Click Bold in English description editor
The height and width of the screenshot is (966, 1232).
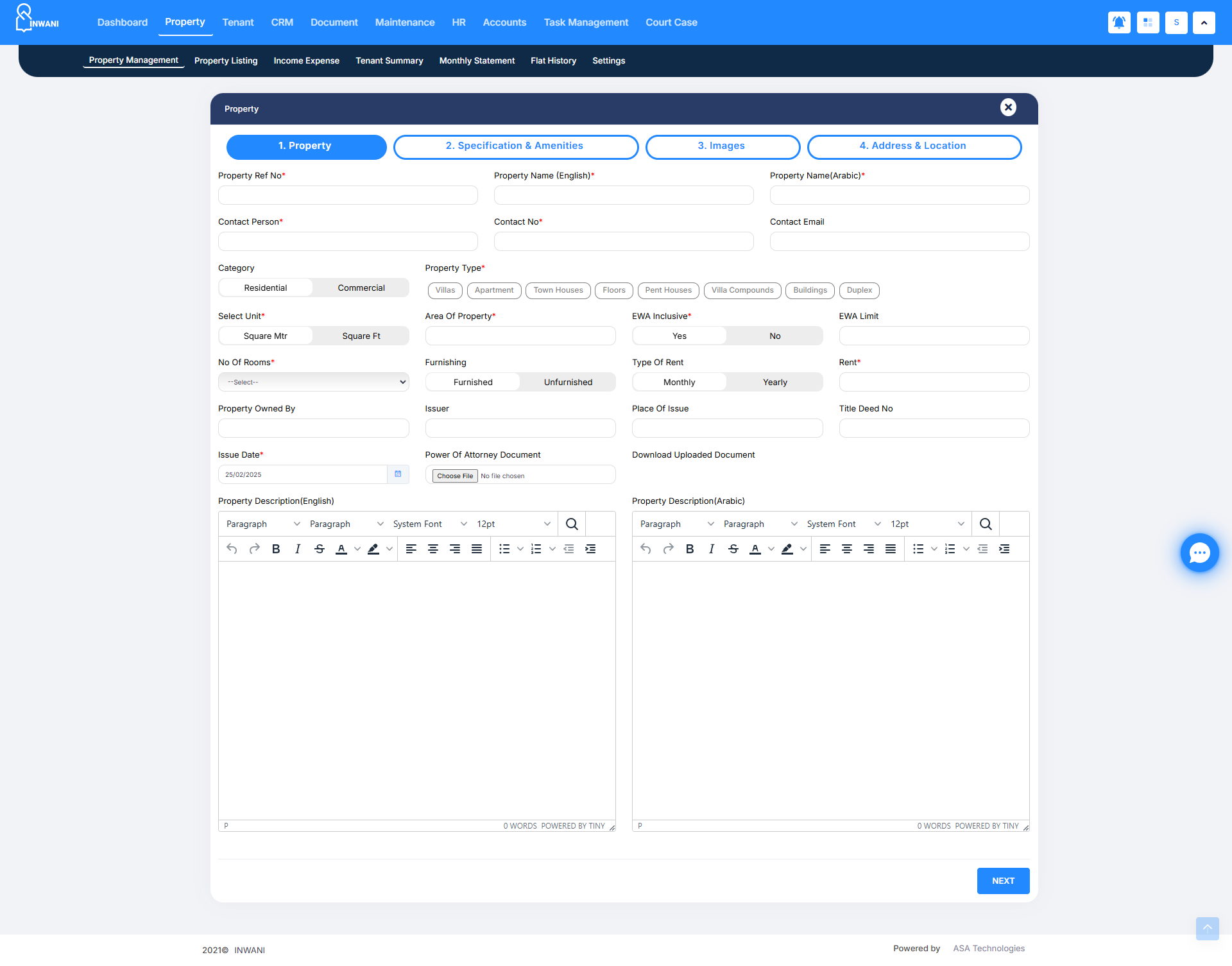276,549
